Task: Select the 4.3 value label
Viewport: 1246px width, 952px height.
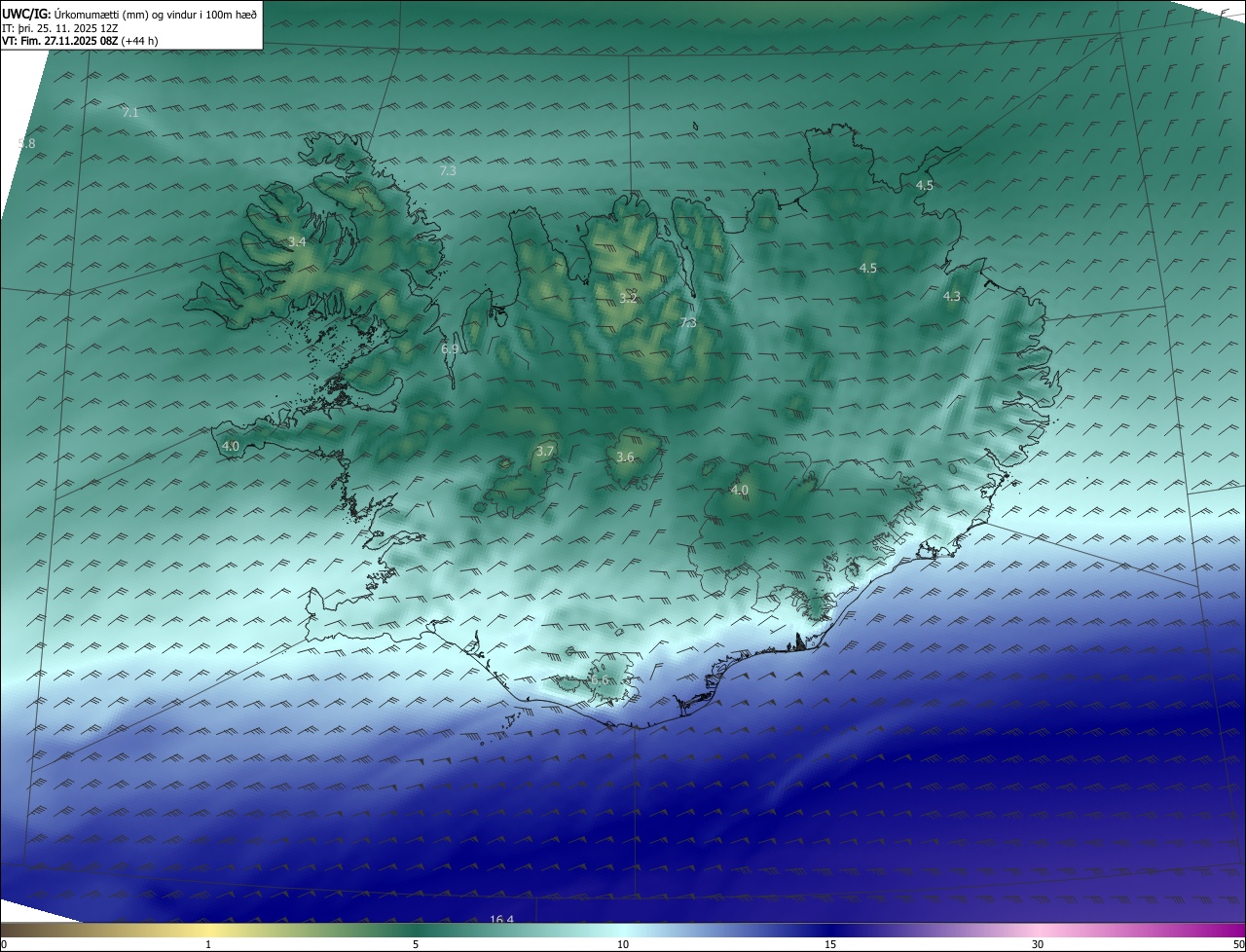Action: 951,297
